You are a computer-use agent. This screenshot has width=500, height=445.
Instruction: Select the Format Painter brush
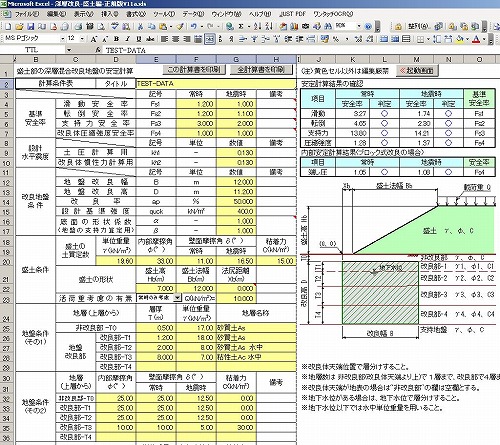click(180, 26)
